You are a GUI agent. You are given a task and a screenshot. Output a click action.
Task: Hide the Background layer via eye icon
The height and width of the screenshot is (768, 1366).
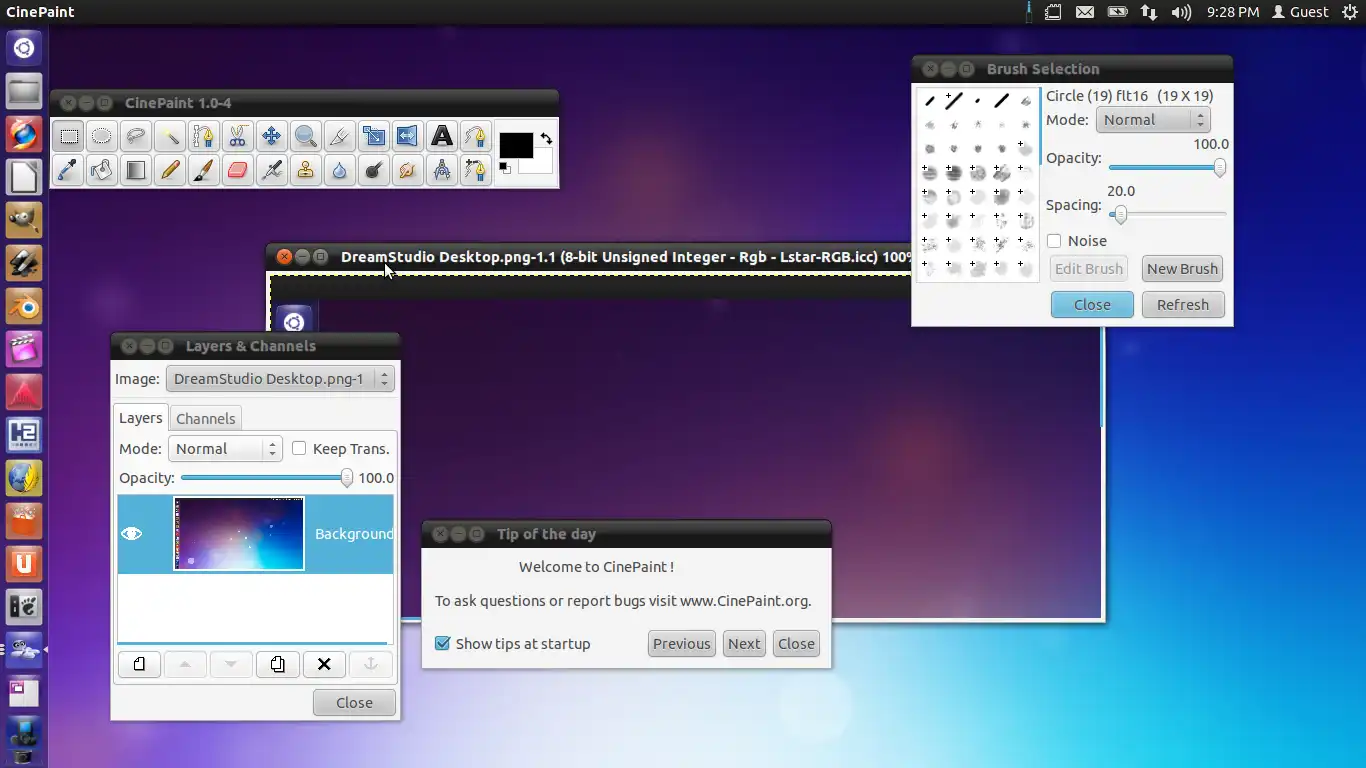131,534
